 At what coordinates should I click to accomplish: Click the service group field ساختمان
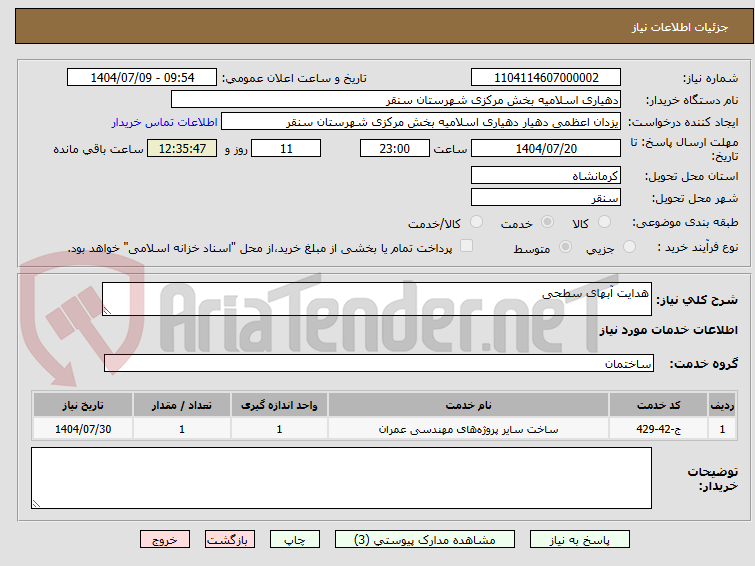coord(379,363)
